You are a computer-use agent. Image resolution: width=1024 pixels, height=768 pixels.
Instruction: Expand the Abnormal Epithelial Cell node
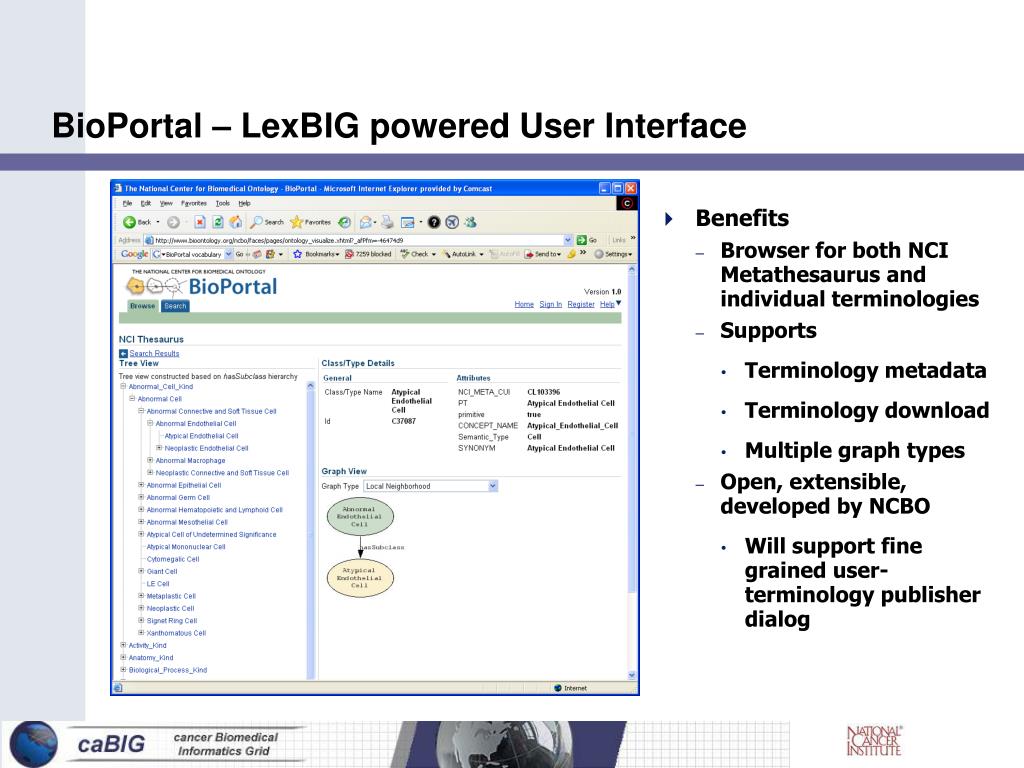click(141, 485)
